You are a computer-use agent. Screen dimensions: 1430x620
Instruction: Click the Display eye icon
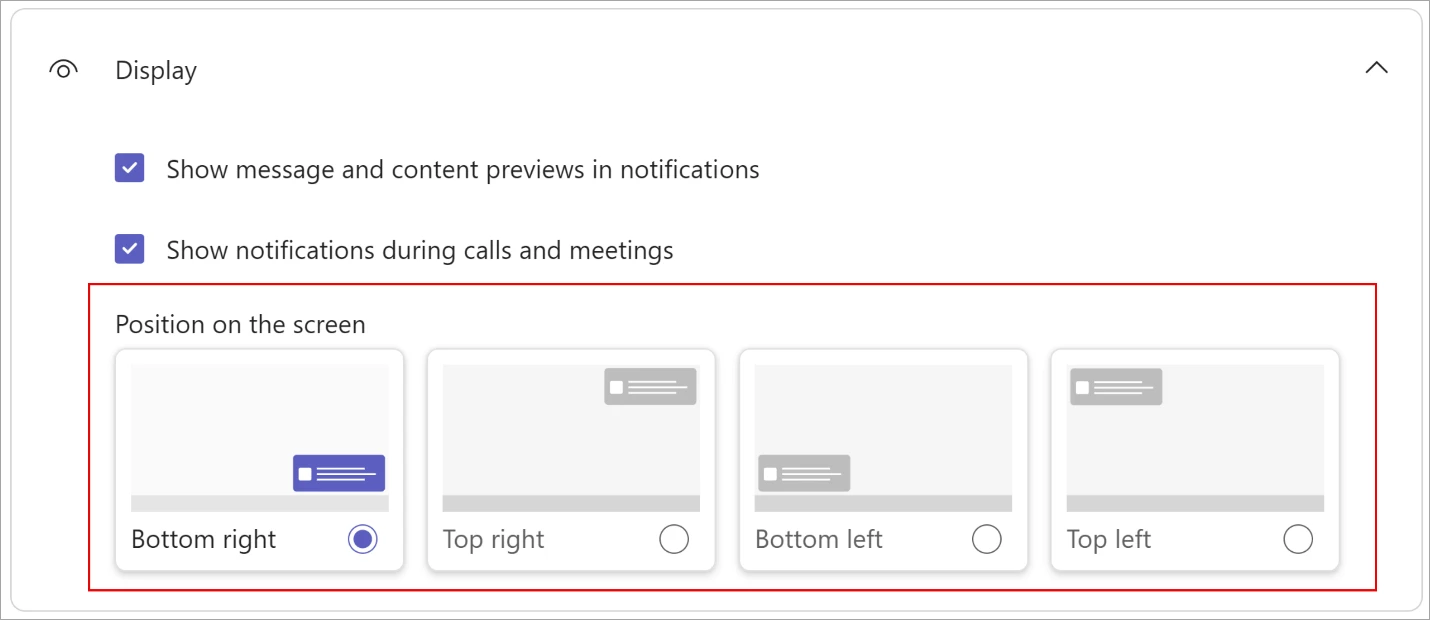coord(63,70)
